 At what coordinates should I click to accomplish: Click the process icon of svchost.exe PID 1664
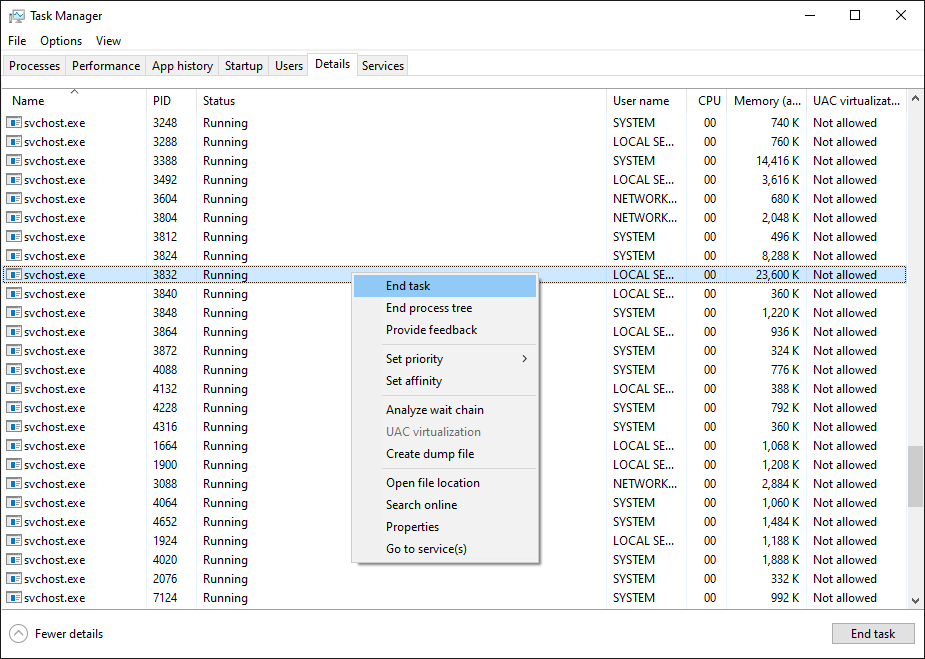tap(14, 445)
